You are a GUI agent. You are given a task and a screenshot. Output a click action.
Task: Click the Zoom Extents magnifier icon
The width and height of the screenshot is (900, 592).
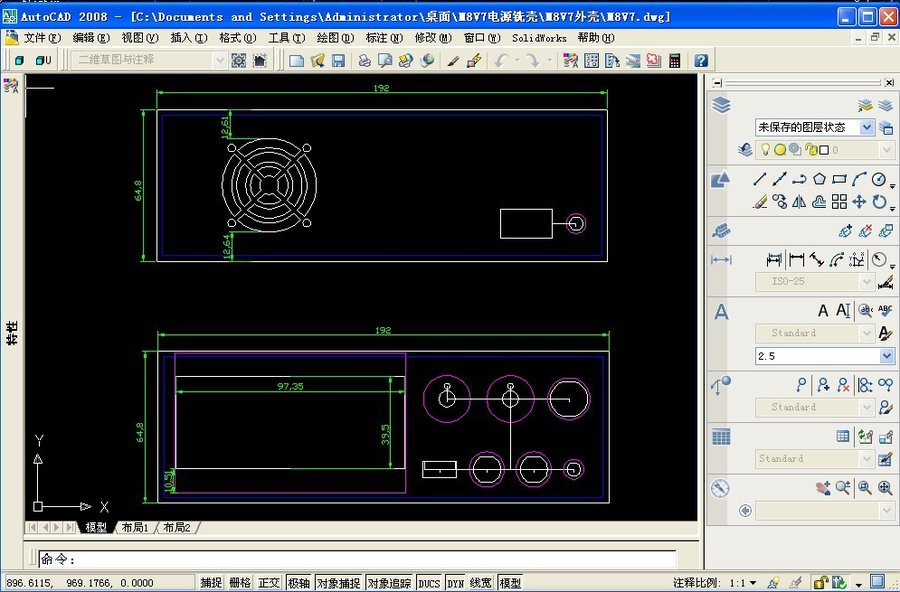tap(885, 488)
